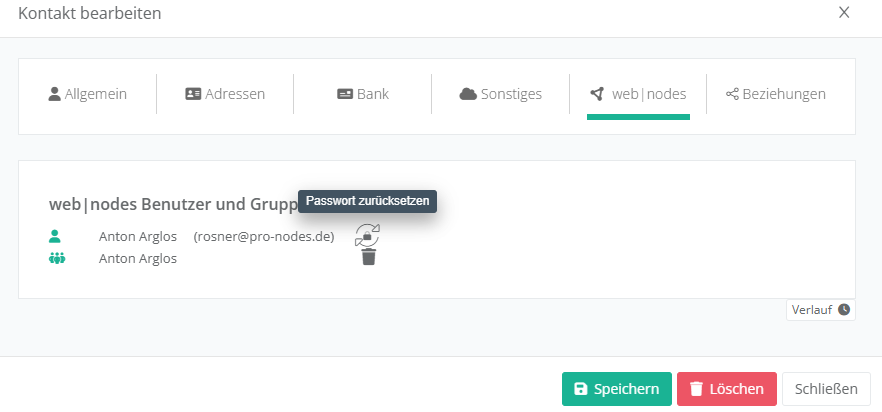Close the Kontakt bearbeiten dialog with X
Viewport: 882px width, 412px height.
[x=844, y=13]
